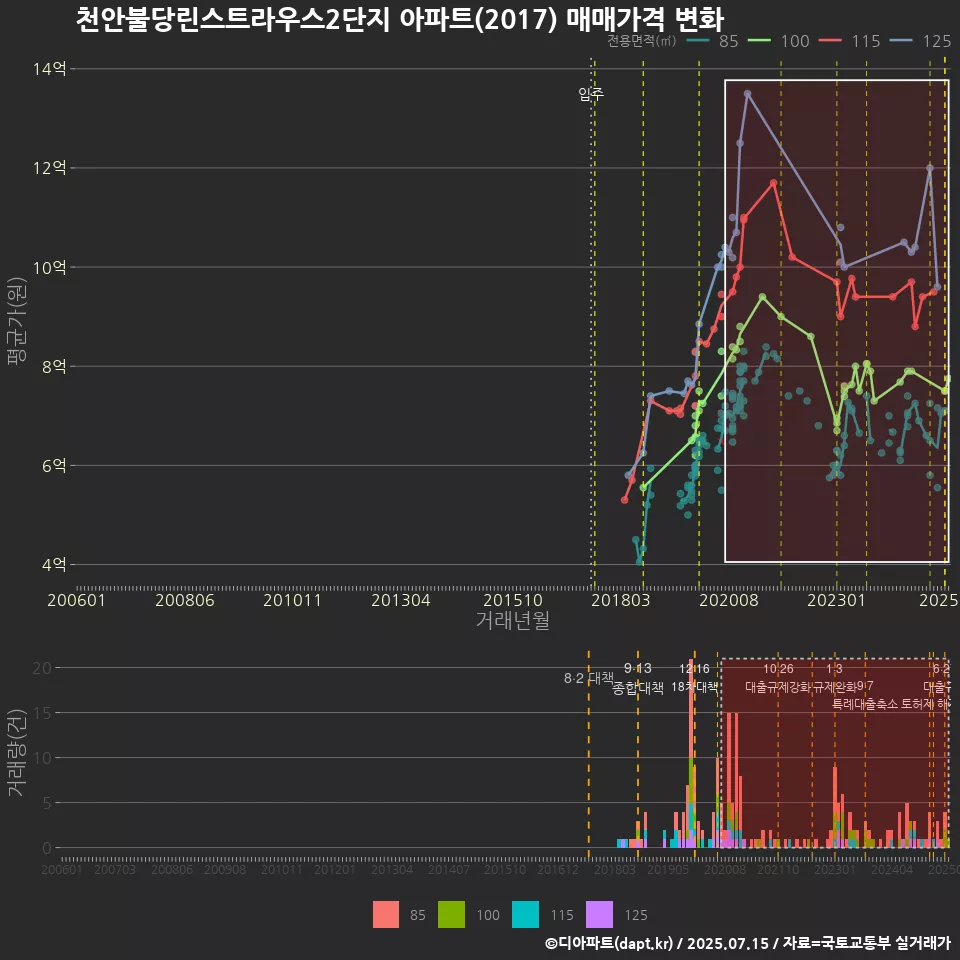Screen dimensions: 960x960
Task: Click the 15 tick on the volume axis
Action: (42, 713)
